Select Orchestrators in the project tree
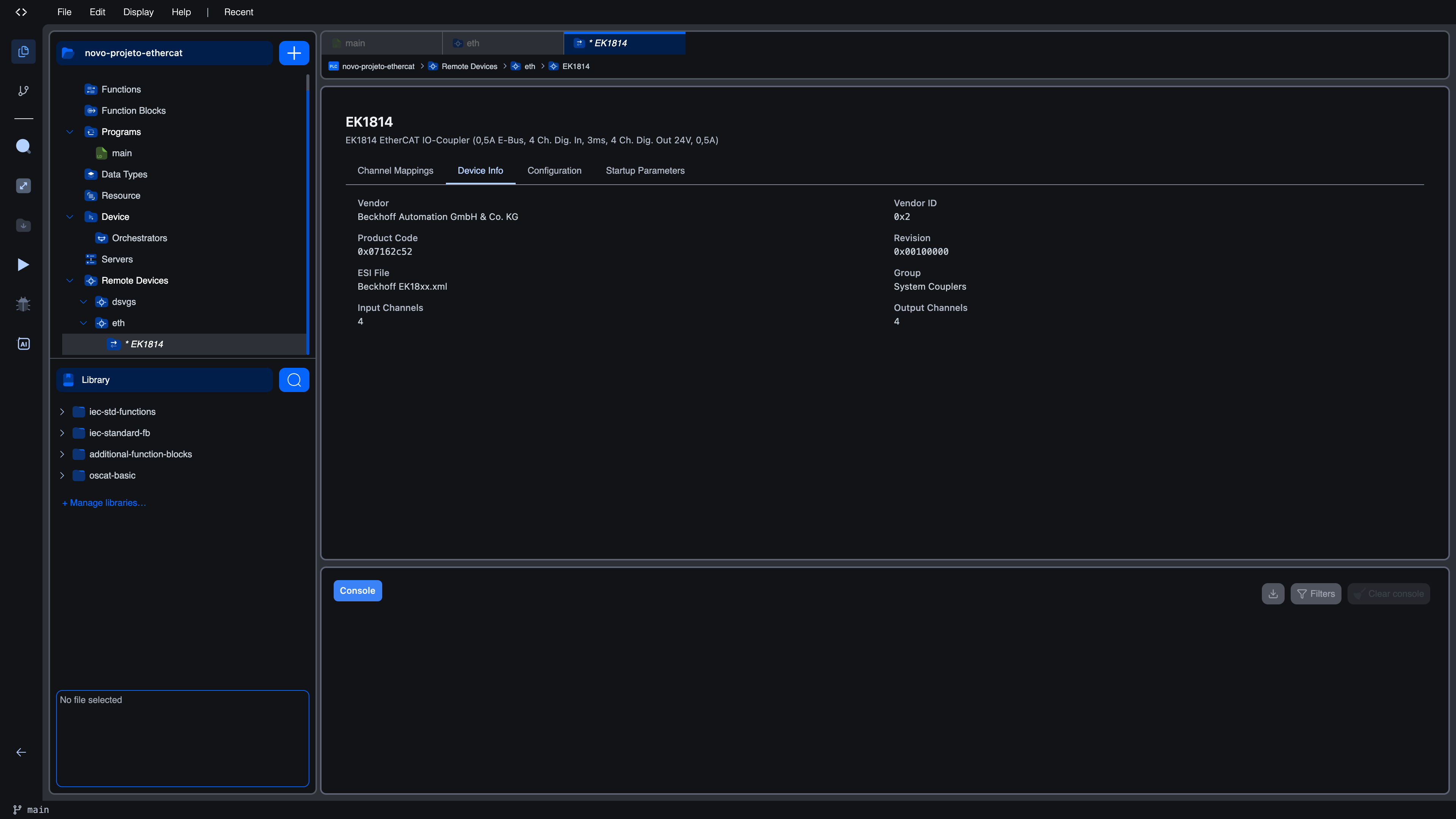 tap(139, 238)
